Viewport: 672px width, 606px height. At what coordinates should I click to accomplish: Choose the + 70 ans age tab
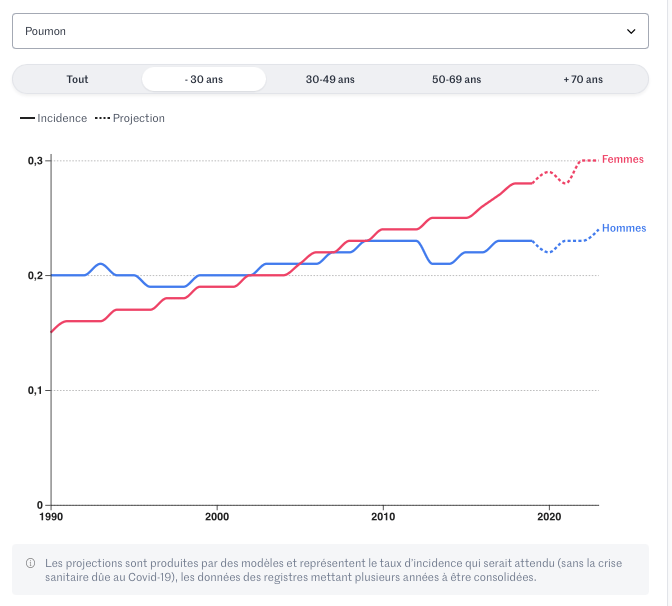tap(582, 79)
